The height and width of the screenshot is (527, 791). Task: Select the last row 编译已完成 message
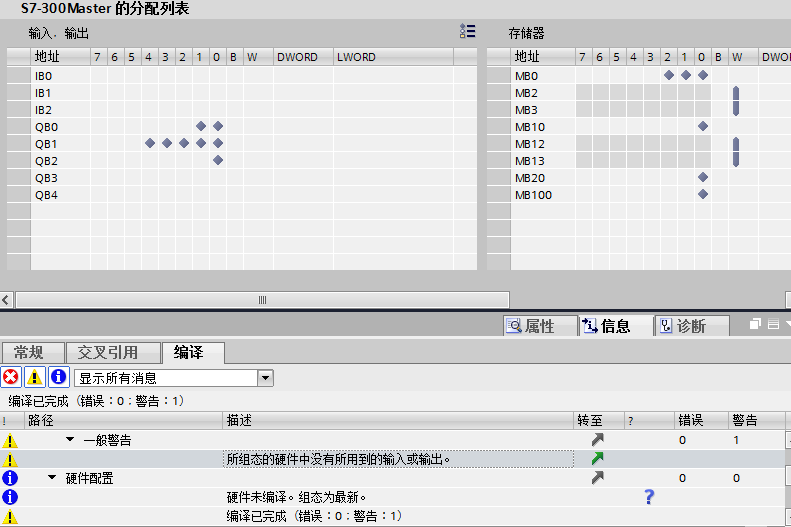pyautogui.click(x=314, y=516)
